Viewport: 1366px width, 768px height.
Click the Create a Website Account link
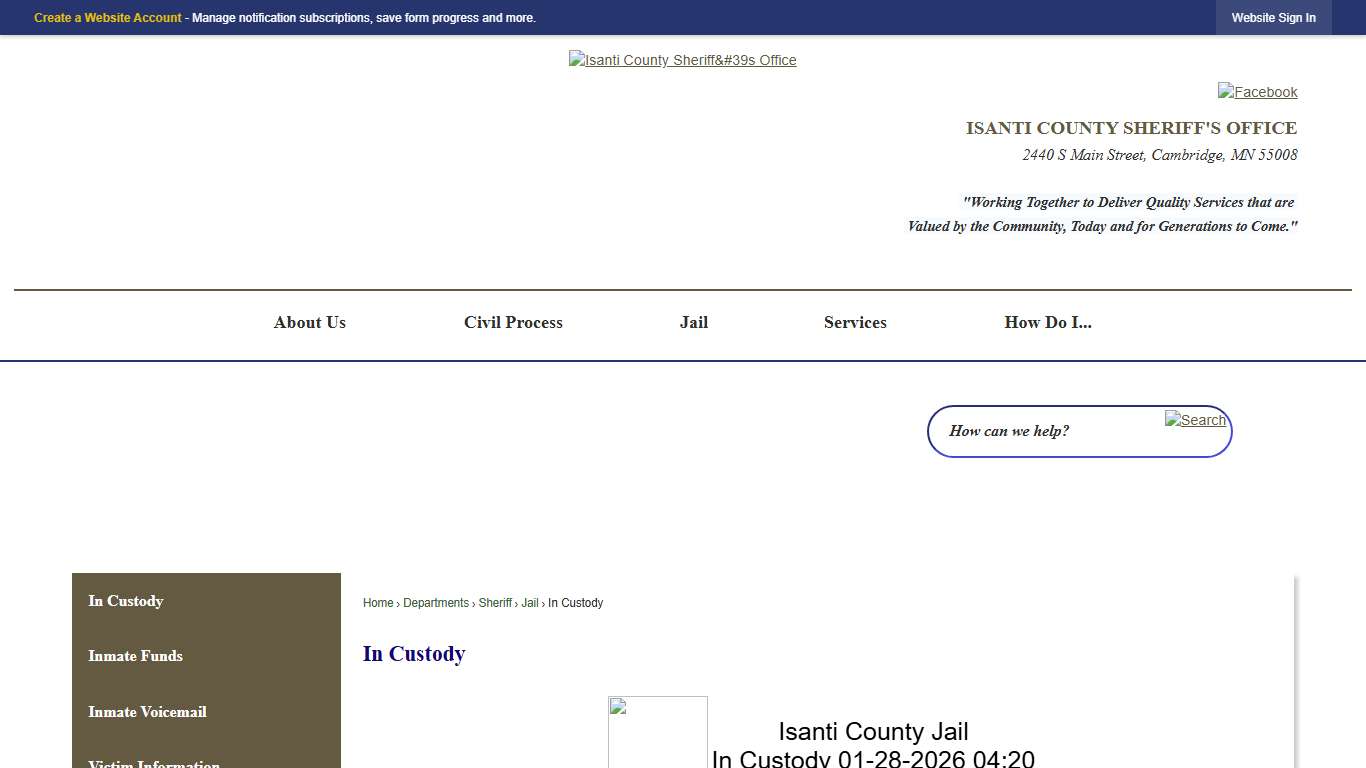coord(107,17)
